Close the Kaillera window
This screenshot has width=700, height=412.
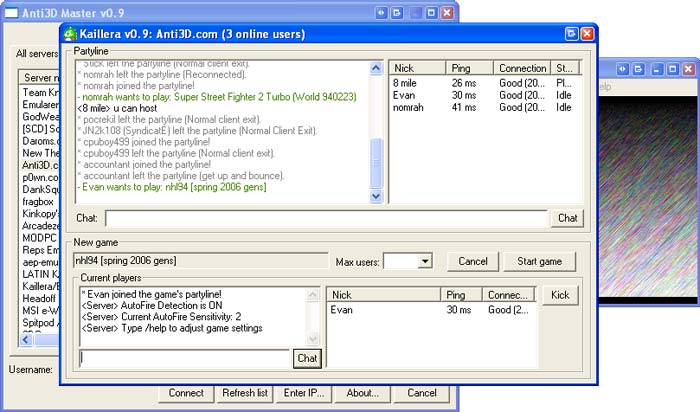tap(587, 34)
